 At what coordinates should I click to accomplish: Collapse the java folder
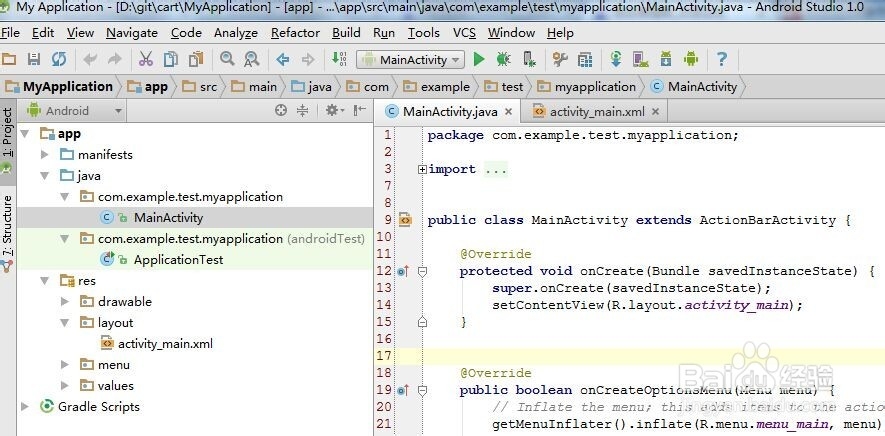(45, 176)
